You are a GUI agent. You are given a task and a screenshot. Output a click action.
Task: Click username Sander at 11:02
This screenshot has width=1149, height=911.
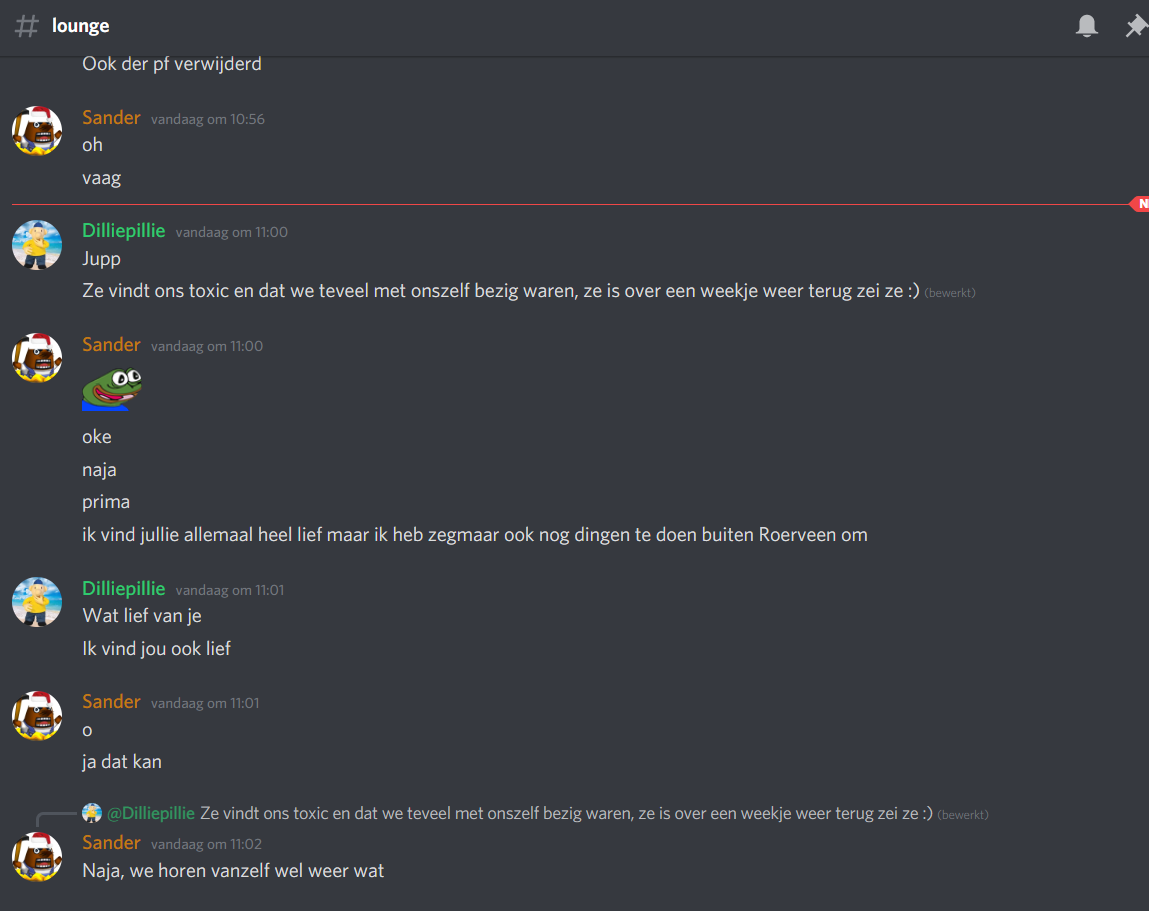click(111, 843)
